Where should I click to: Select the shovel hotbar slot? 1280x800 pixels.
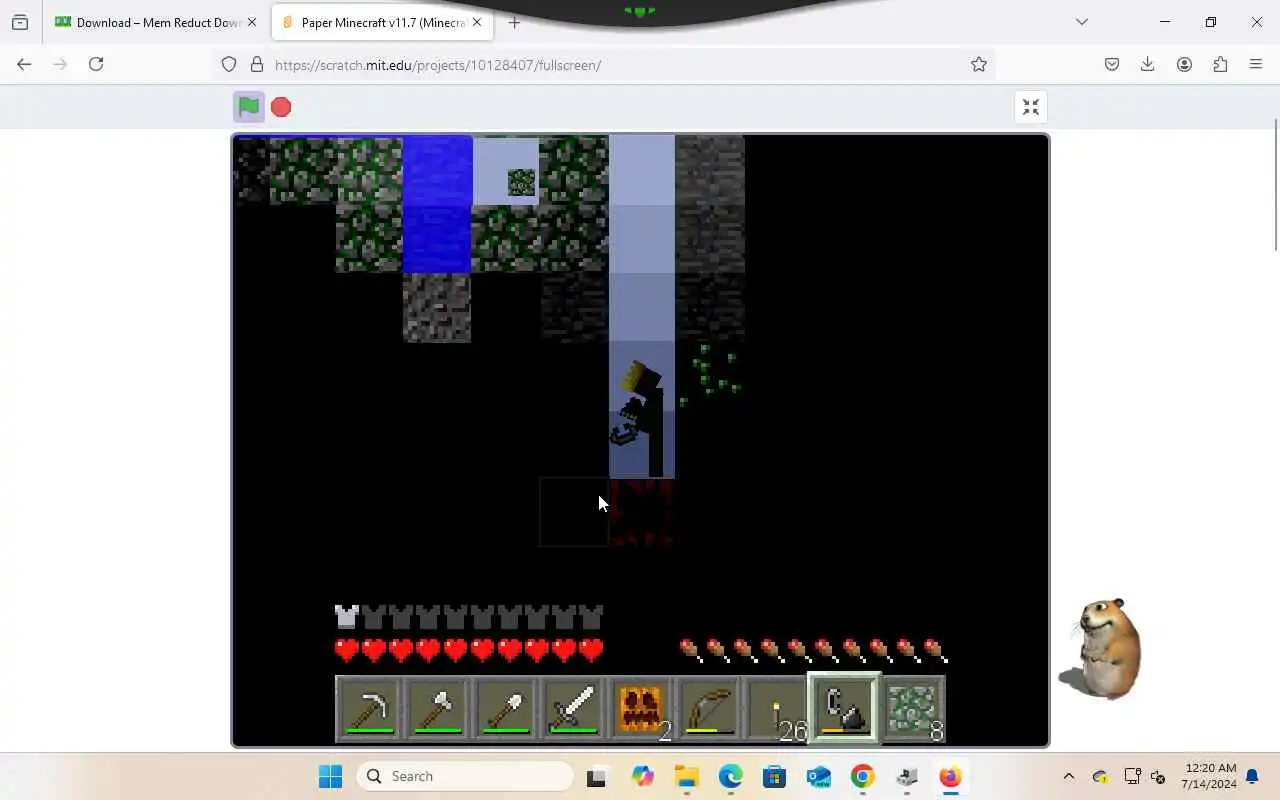[505, 709]
